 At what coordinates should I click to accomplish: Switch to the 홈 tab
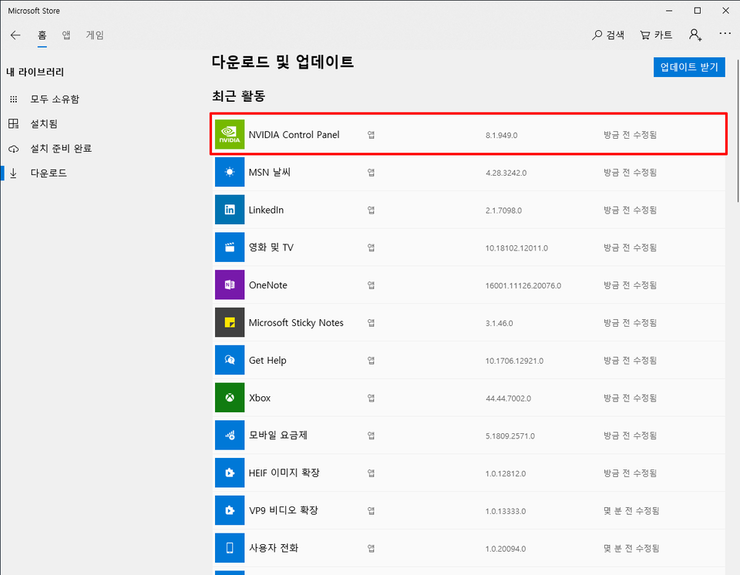click(42, 35)
